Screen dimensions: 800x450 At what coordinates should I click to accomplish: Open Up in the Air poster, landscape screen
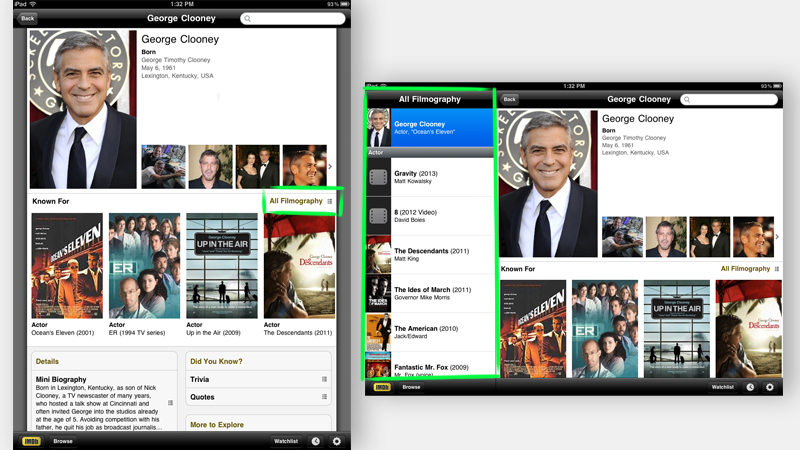(x=677, y=329)
